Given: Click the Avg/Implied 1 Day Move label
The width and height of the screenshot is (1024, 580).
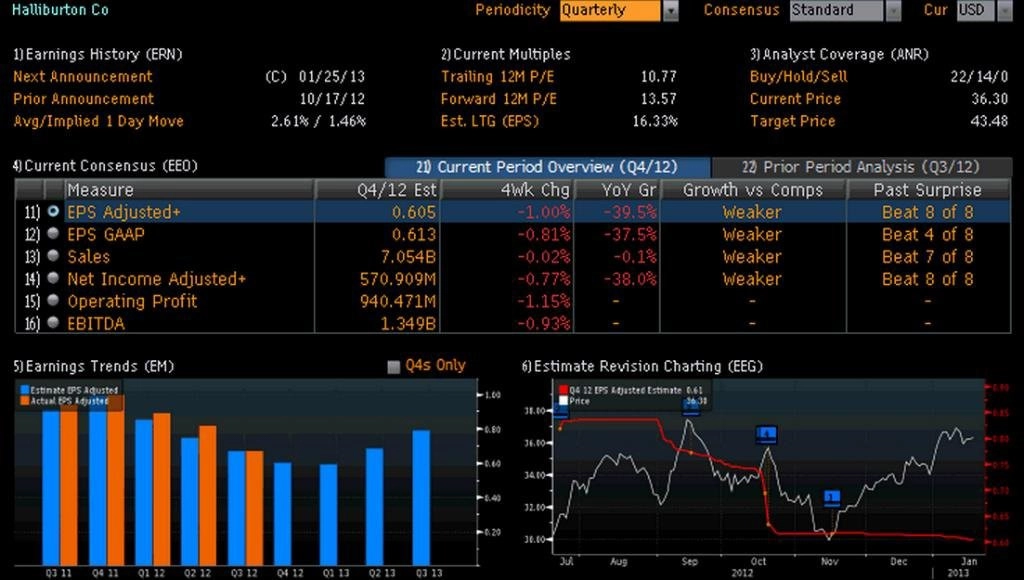Looking at the screenshot, I should coord(99,121).
